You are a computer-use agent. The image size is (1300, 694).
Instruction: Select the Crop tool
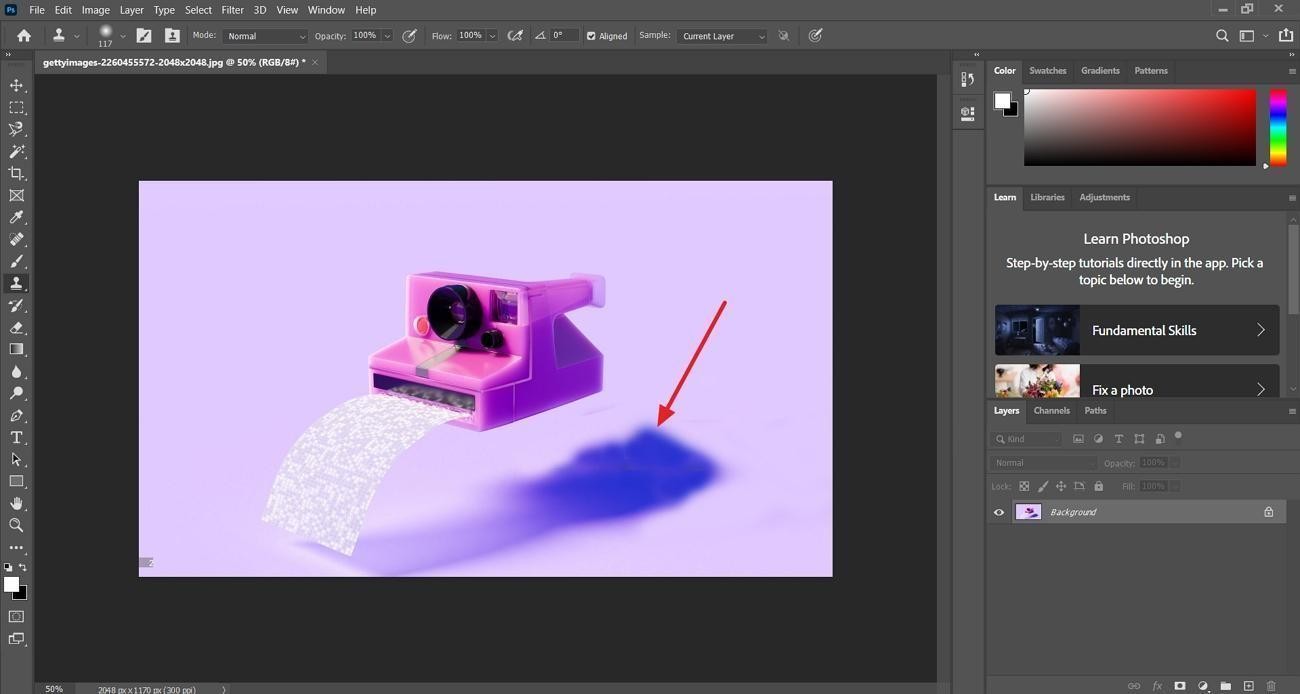point(16,173)
